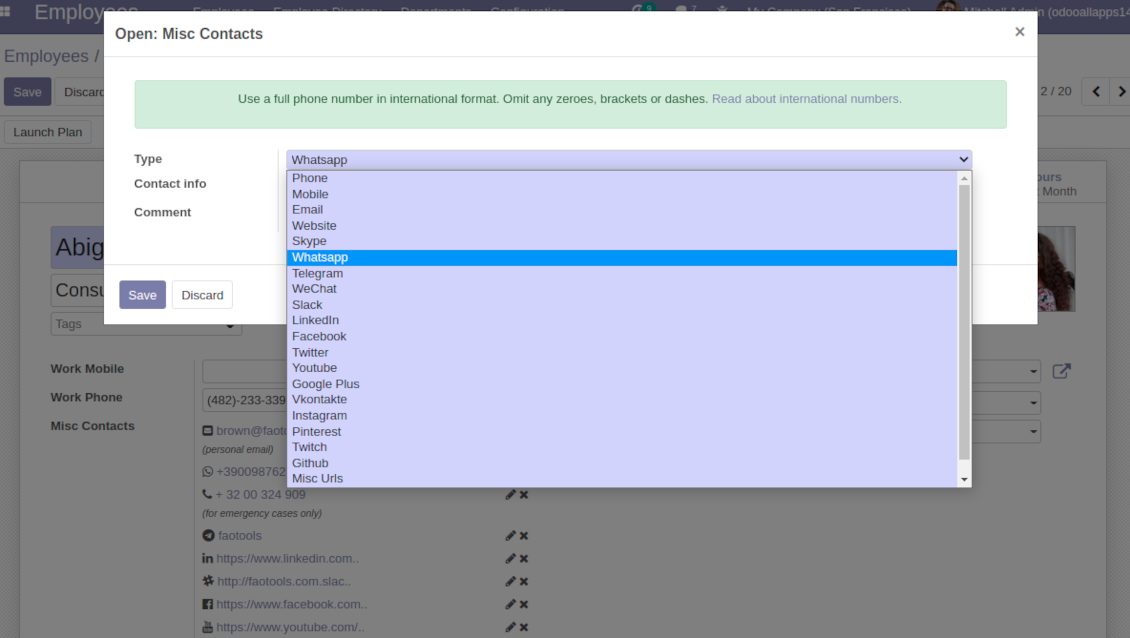
Task: Select LinkedIn in dropdown list
Action: coord(622,321)
